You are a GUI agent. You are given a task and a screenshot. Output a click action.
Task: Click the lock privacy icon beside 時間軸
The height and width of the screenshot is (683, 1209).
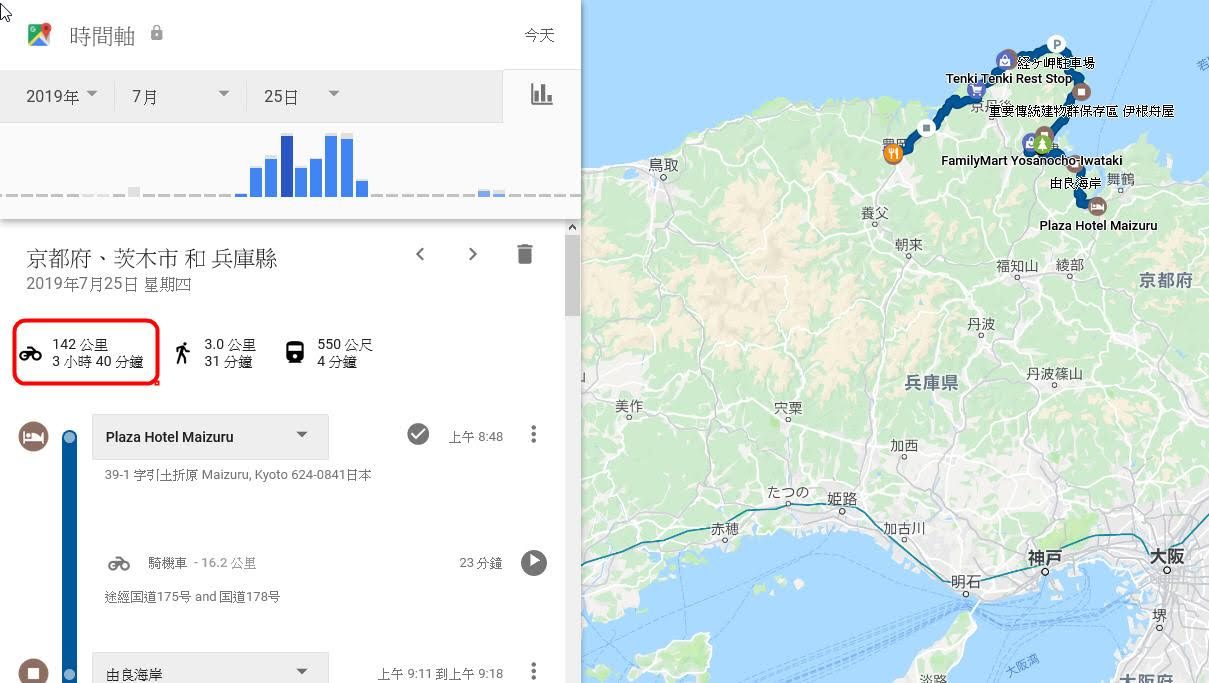156,33
